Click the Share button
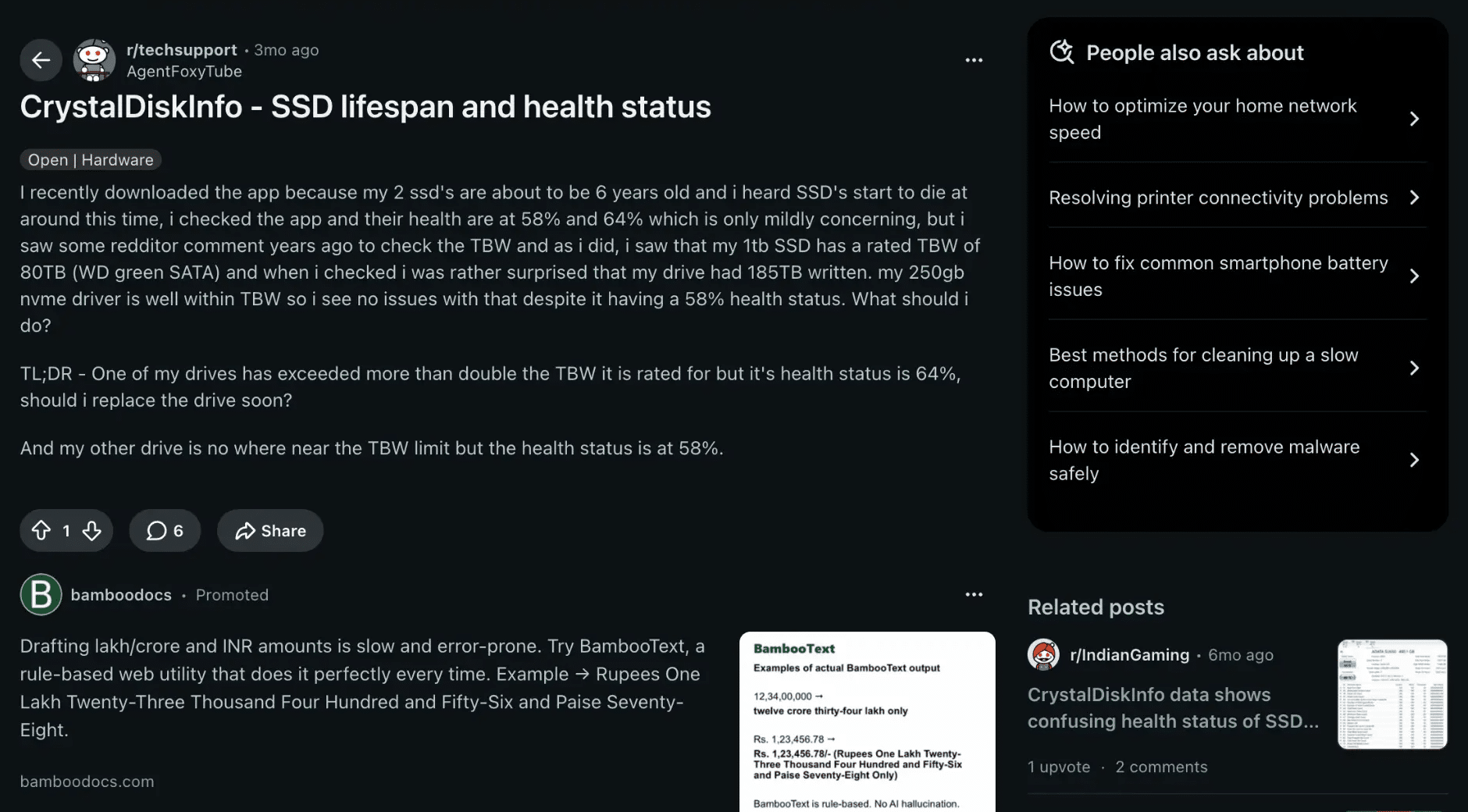 click(270, 531)
